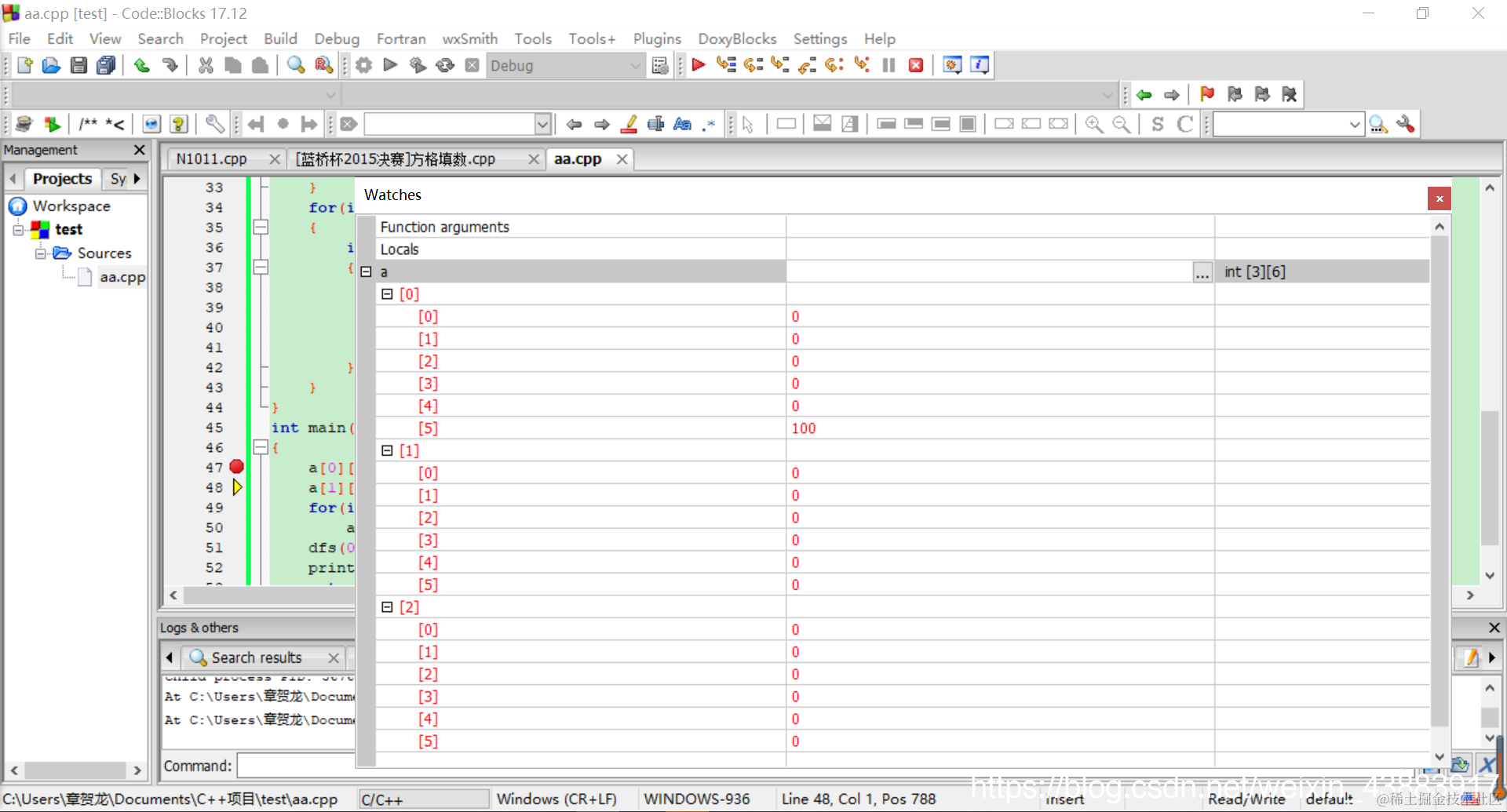The width and height of the screenshot is (1507, 812).
Task: Close the Management panel
Action: (139, 150)
